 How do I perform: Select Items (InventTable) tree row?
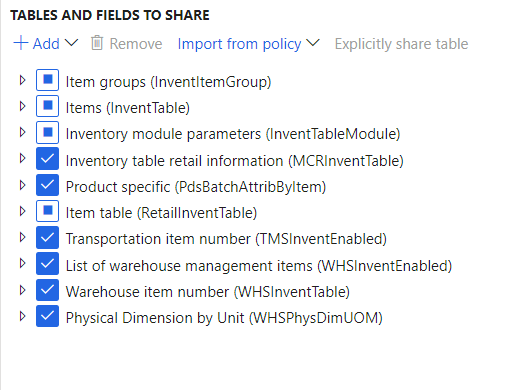128,108
